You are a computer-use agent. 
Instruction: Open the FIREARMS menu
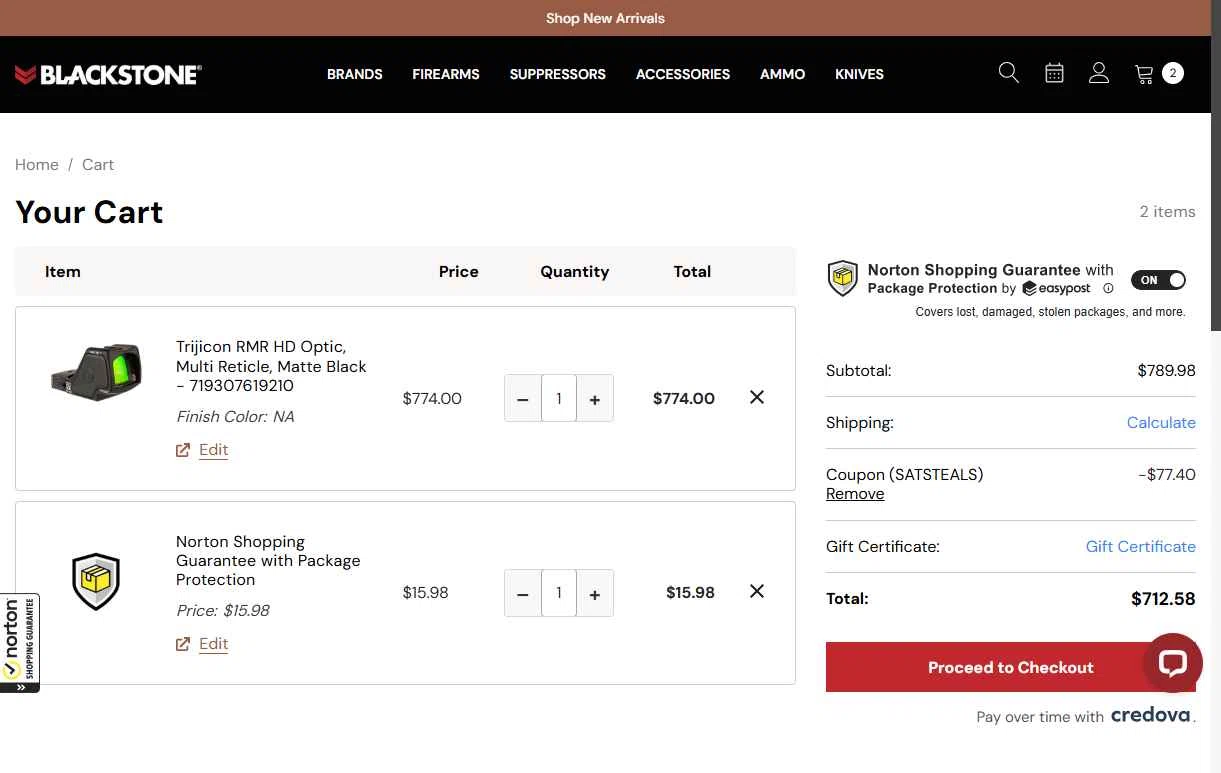pyautogui.click(x=446, y=74)
